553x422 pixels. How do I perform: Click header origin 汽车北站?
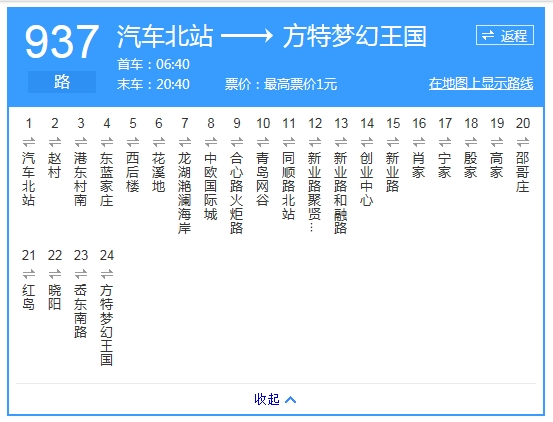tap(165, 36)
